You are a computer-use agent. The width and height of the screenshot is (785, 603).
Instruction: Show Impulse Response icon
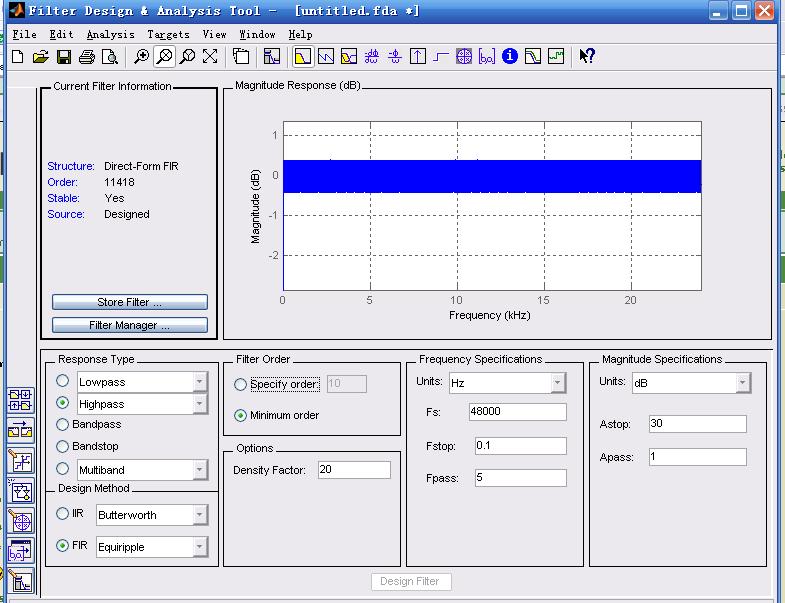[x=418, y=57]
